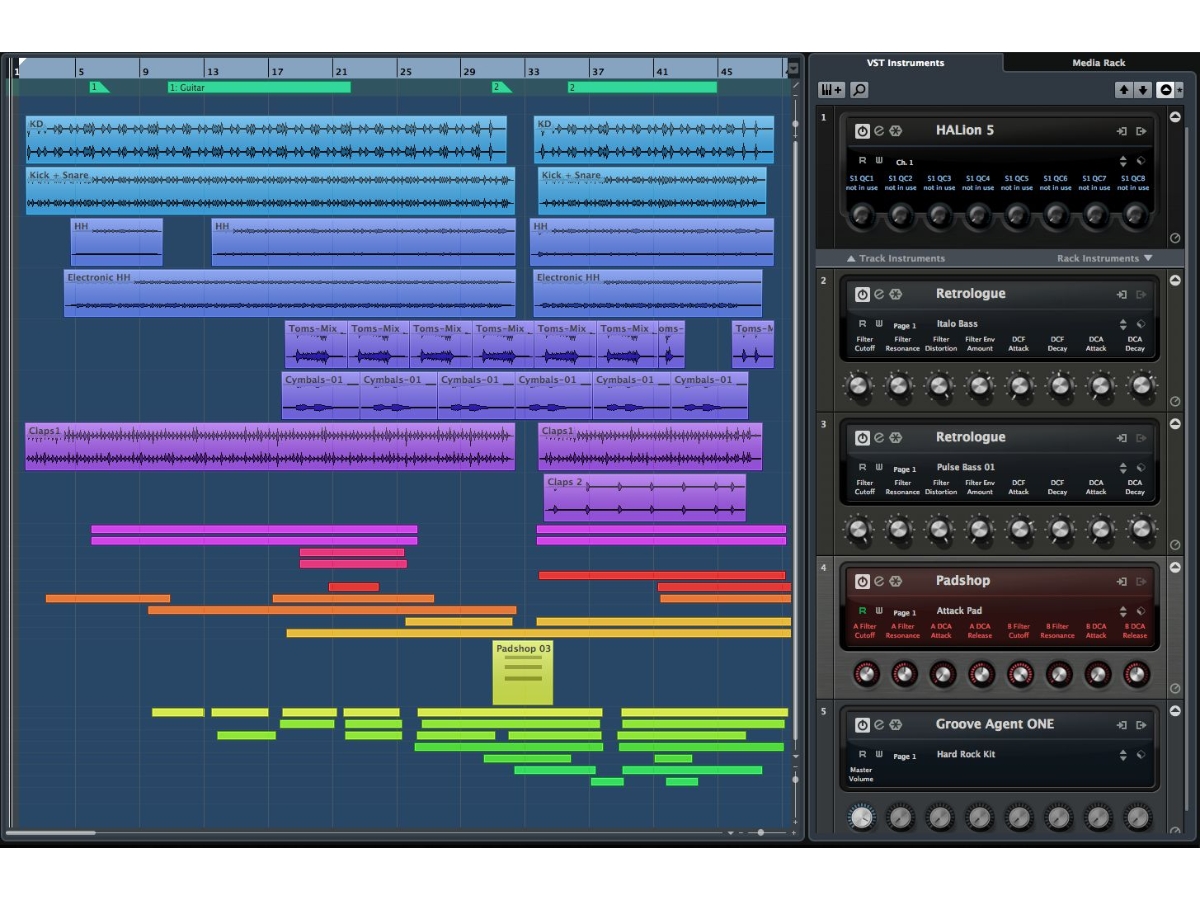The width and height of the screenshot is (1200, 900).
Task: Disable Padshop read automation button
Action: (862, 611)
